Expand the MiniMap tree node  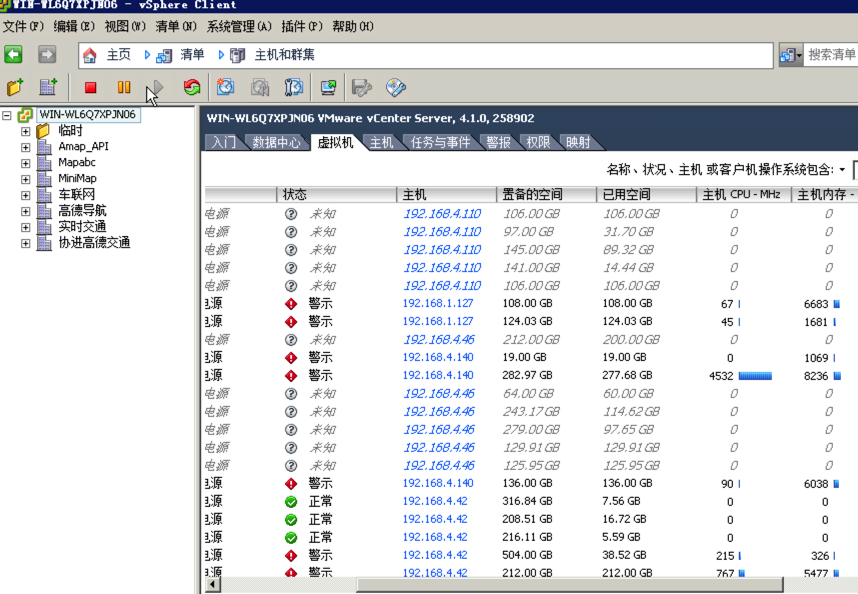click(x=25, y=179)
